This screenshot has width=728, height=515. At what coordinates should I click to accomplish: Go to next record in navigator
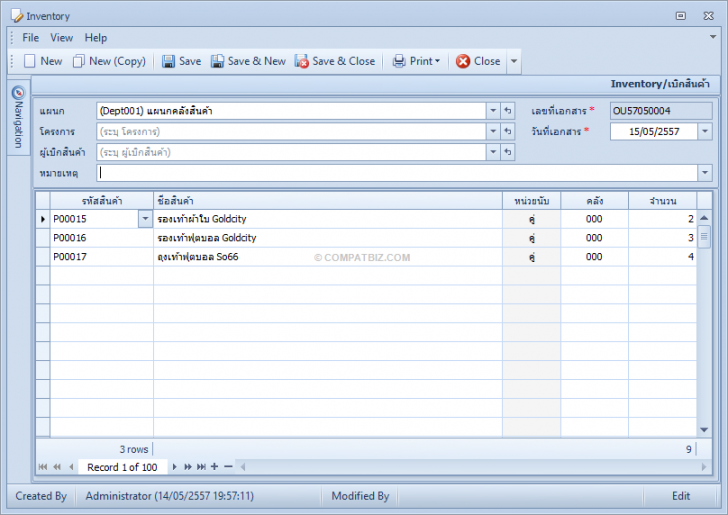click(175, 467)
